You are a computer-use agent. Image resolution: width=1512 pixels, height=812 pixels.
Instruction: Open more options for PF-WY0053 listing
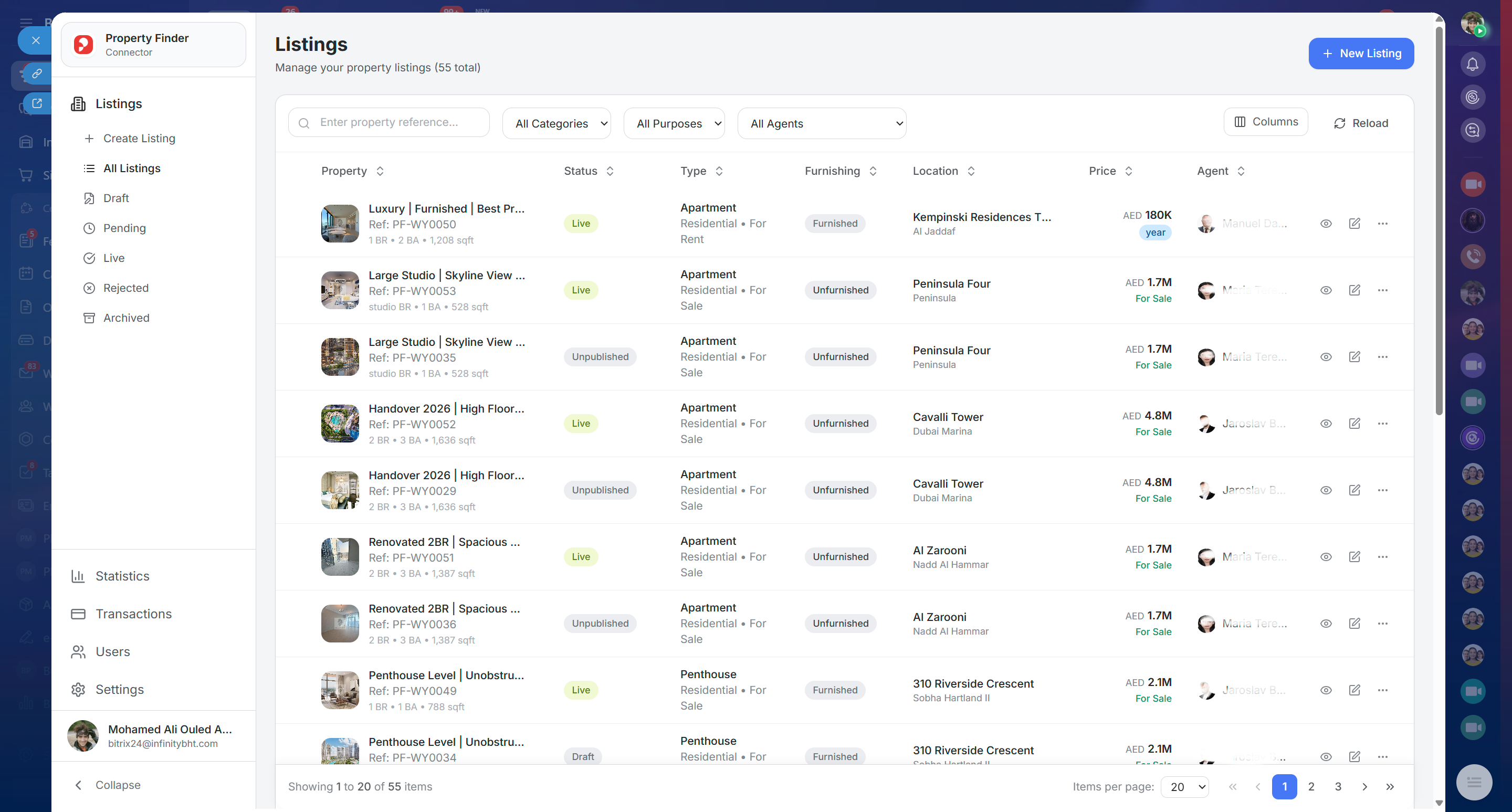pyautogui.click(x=1382, y=290)
